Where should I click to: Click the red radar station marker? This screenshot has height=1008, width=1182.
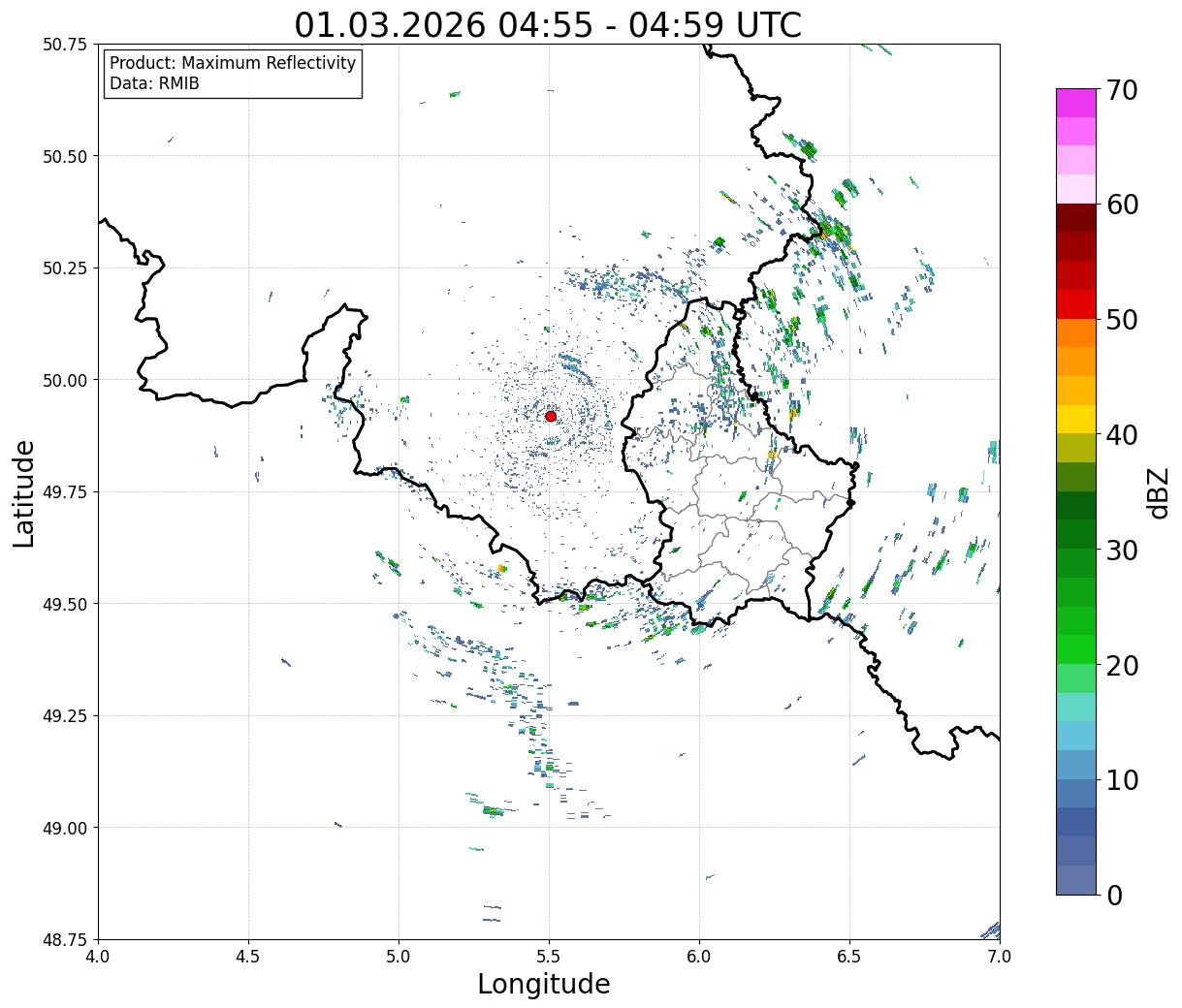coord(551,416)
